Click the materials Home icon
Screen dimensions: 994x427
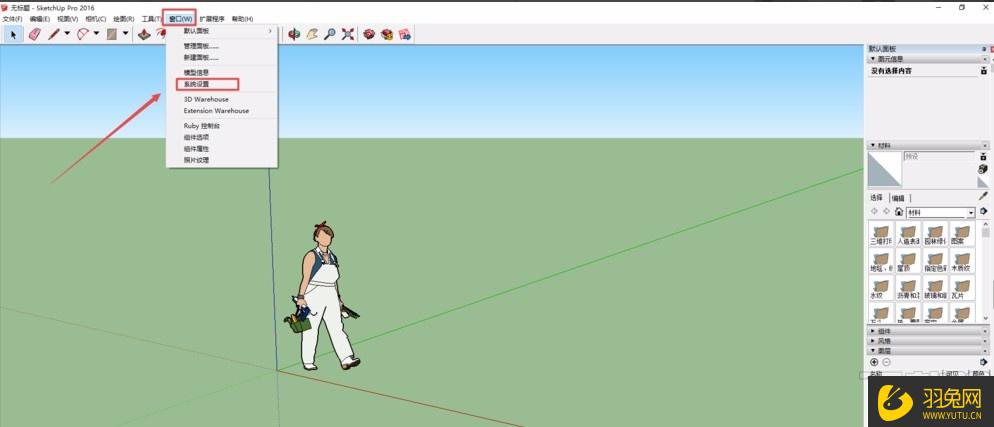(898, 212)
